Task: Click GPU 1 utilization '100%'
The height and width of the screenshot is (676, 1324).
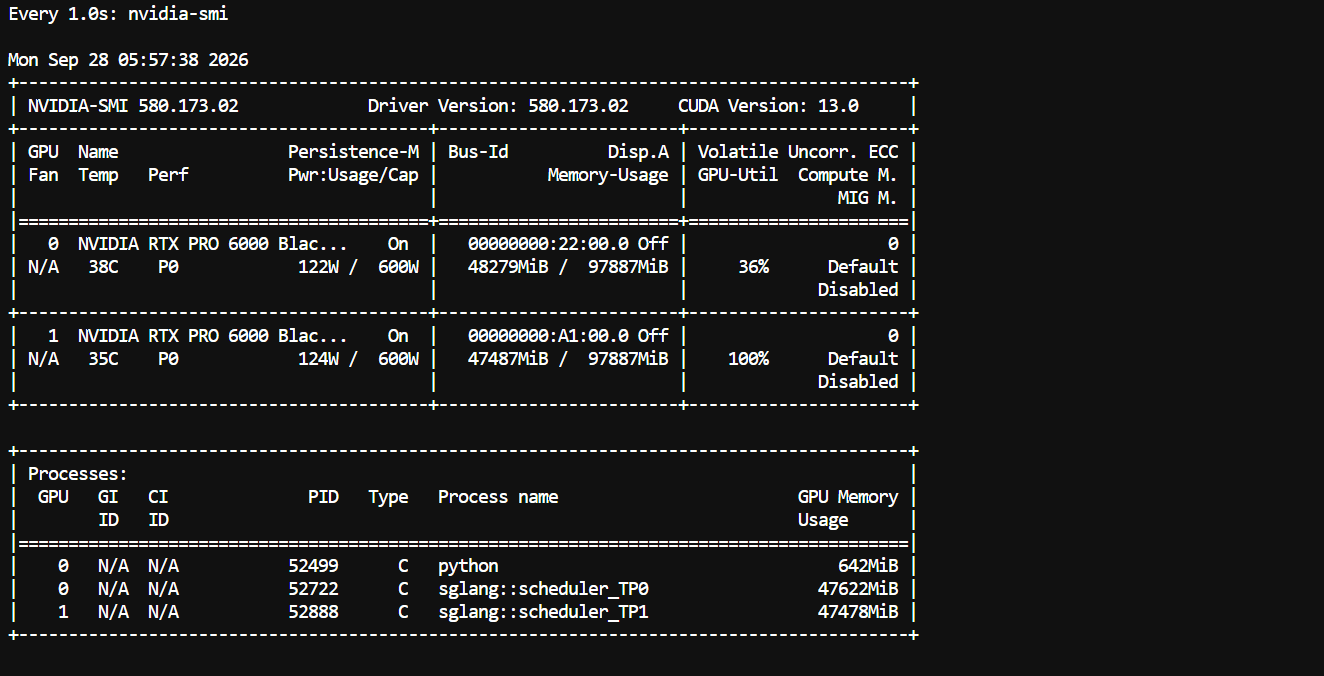Action: click(748, 359)
